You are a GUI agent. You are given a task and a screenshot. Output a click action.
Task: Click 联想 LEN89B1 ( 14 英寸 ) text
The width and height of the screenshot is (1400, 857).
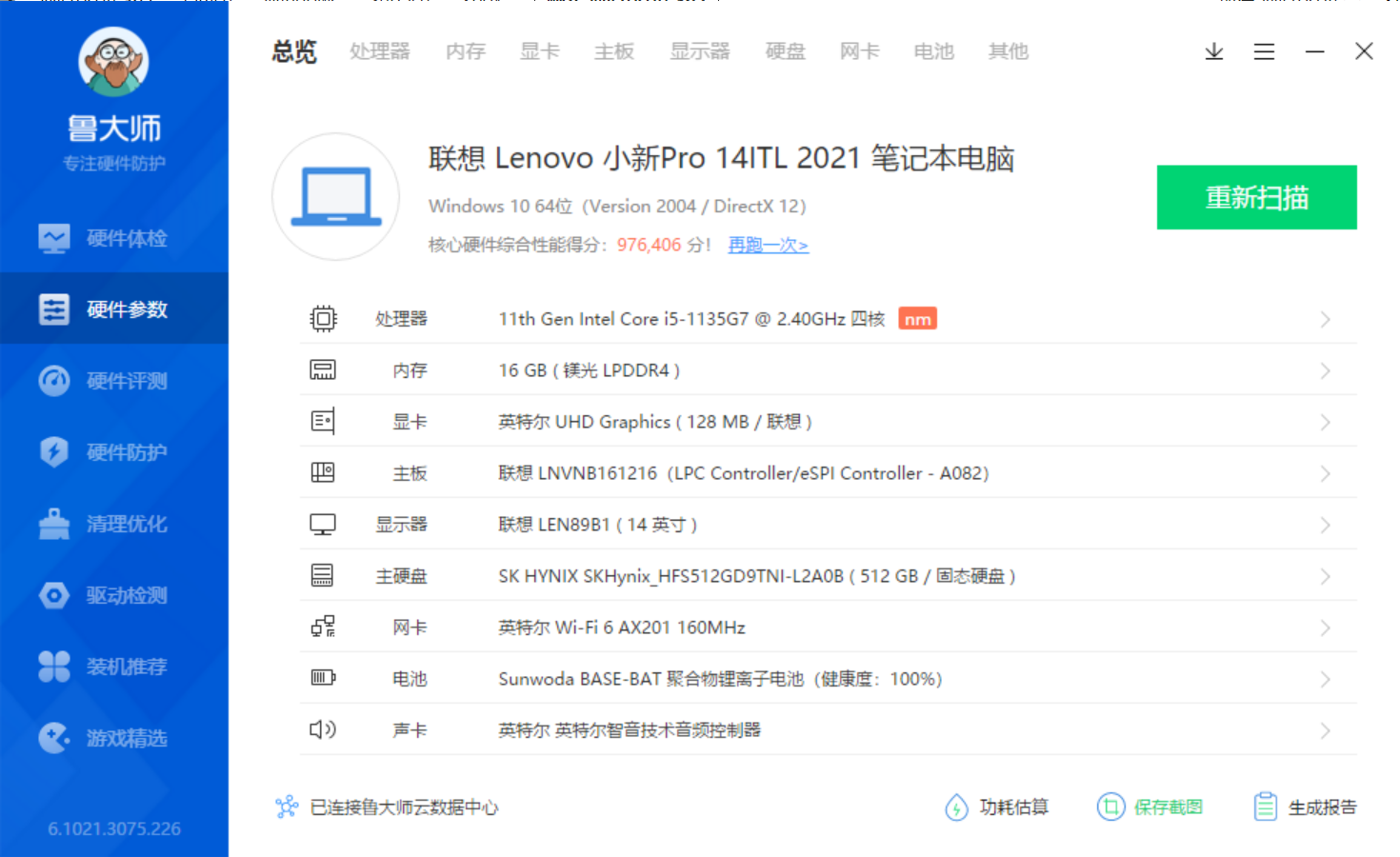598,525
